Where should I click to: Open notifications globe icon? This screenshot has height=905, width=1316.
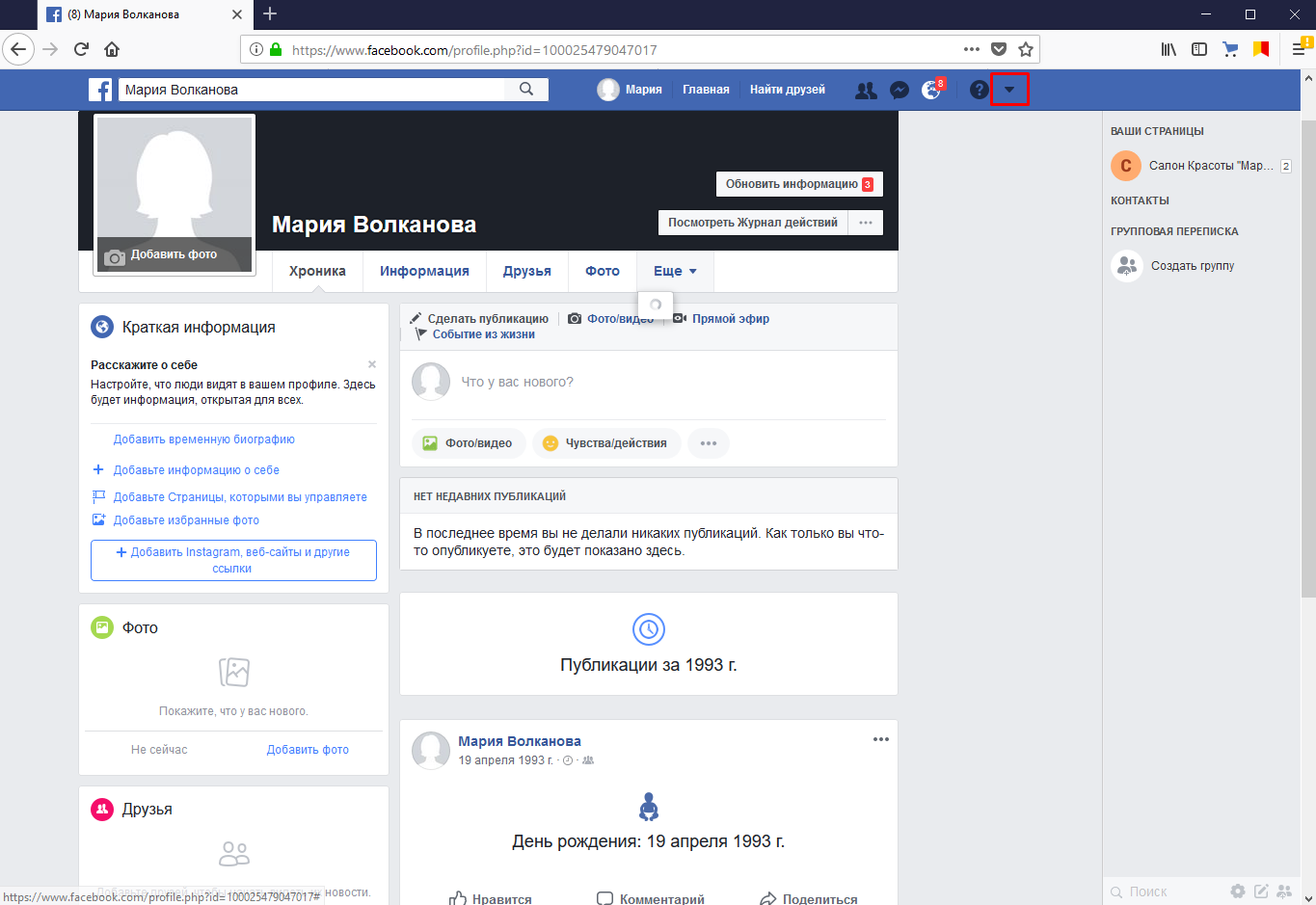(931, 90)
